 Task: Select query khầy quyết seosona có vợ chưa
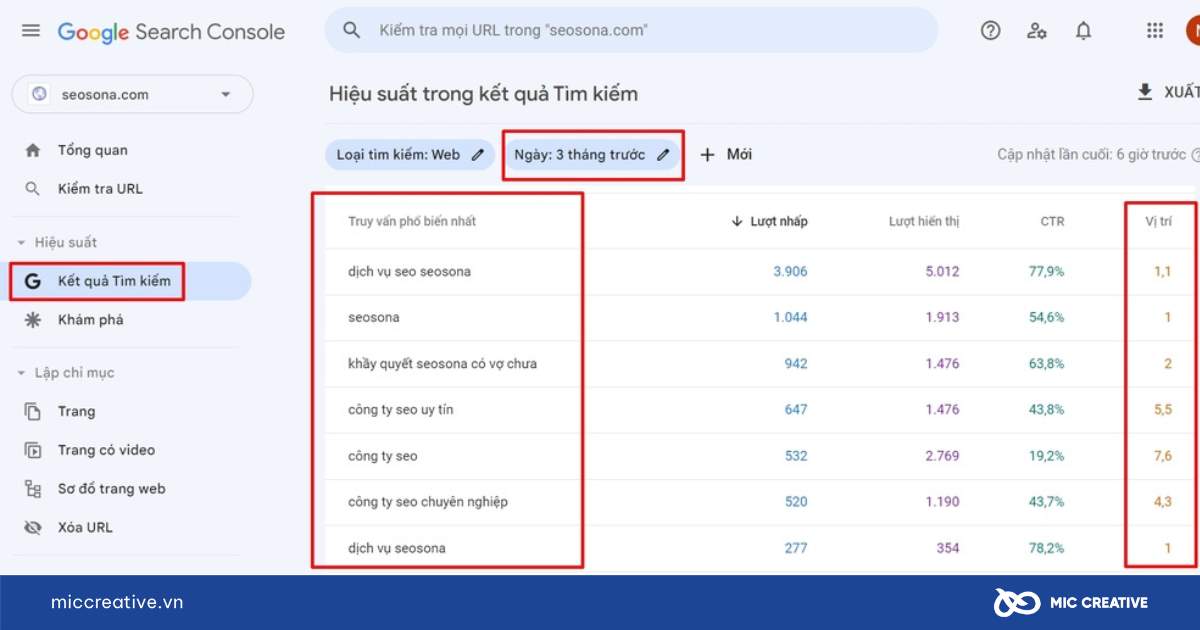pos(442,363)
